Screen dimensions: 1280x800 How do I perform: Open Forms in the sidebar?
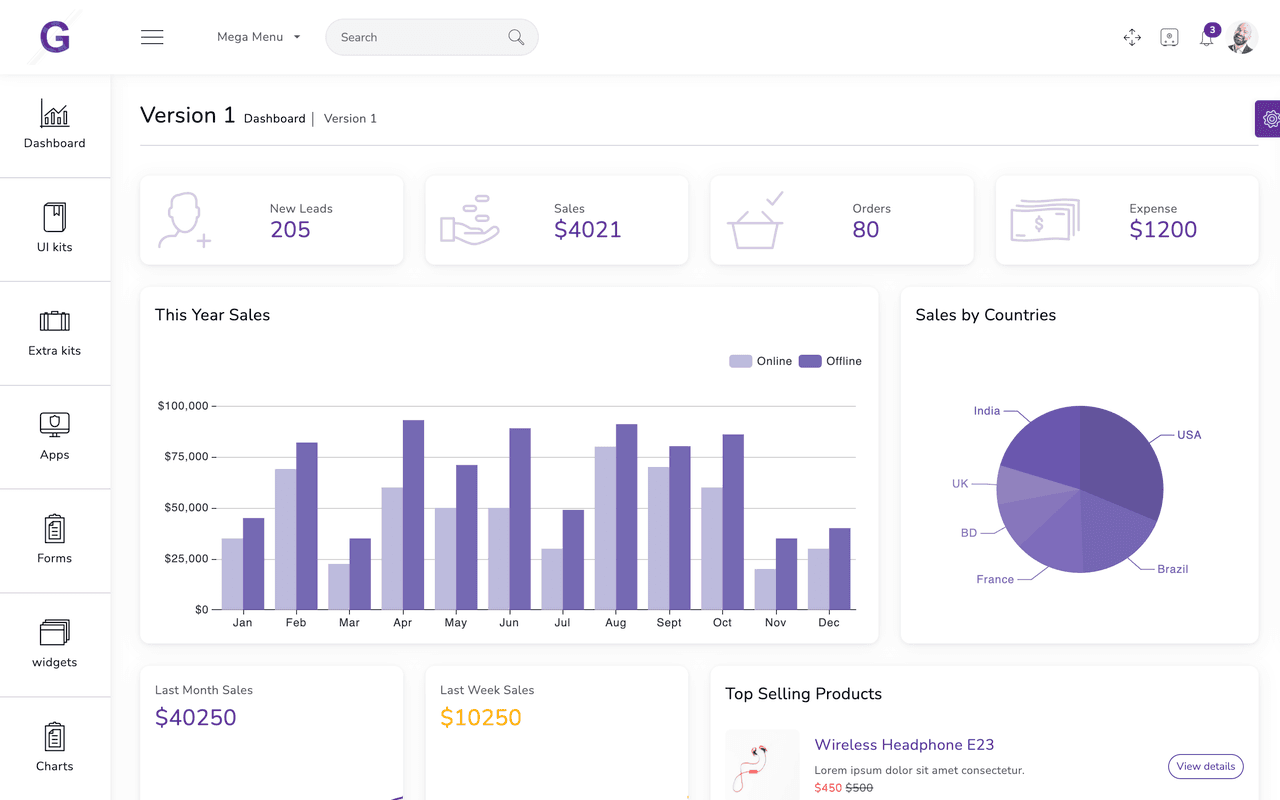(55, 541)
